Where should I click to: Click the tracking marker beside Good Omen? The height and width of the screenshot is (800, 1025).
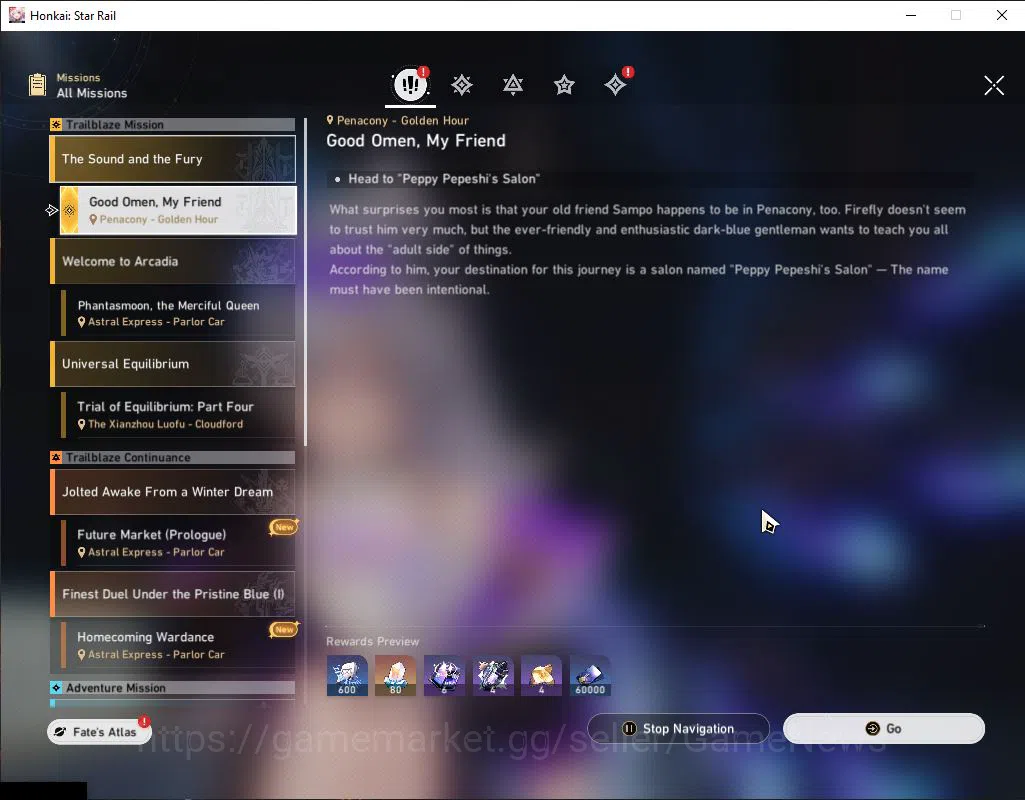tap(52, 210)
